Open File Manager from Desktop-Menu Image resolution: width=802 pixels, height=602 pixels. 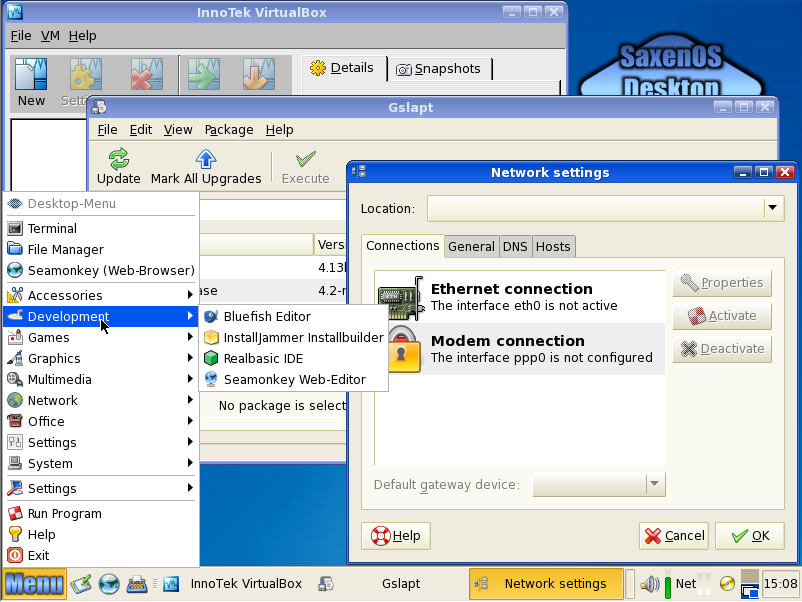pyautogui.click(x=101, y=250)
